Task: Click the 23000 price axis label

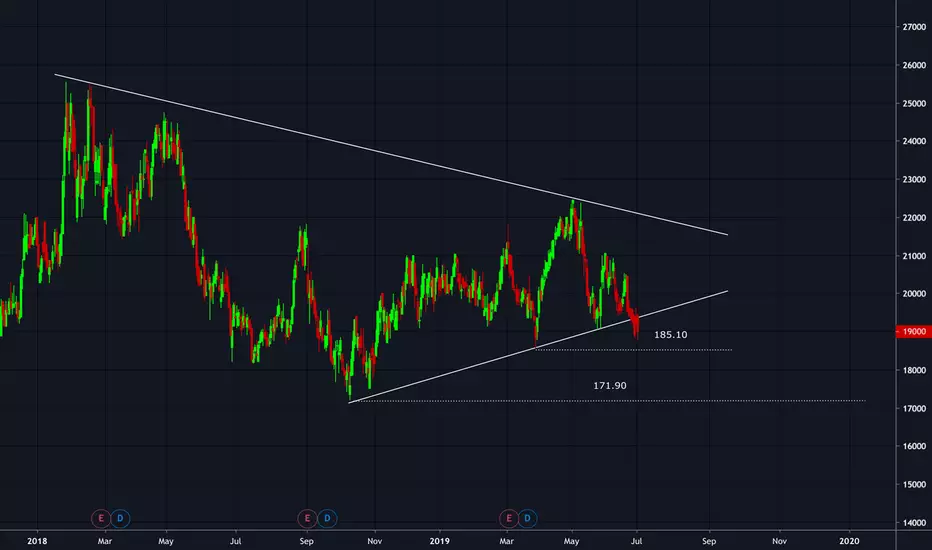Action: [914, 180]
